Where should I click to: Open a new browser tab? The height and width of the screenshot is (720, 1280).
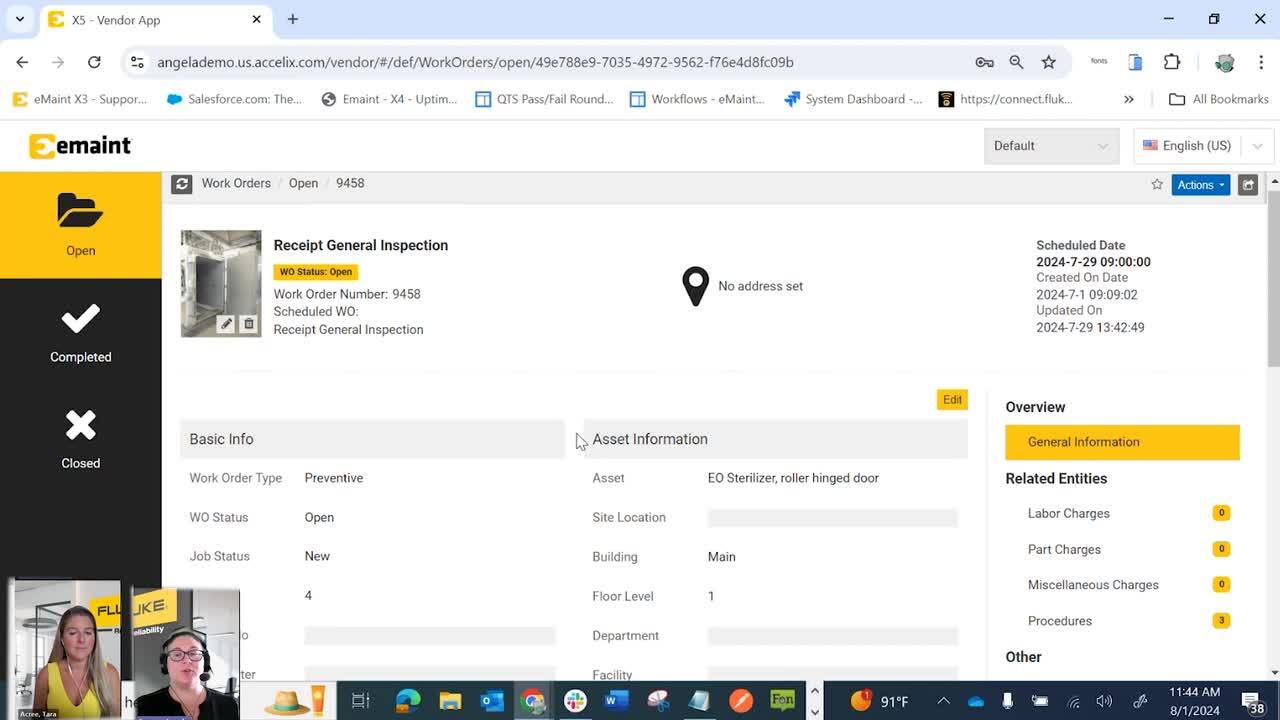point(293,19)
